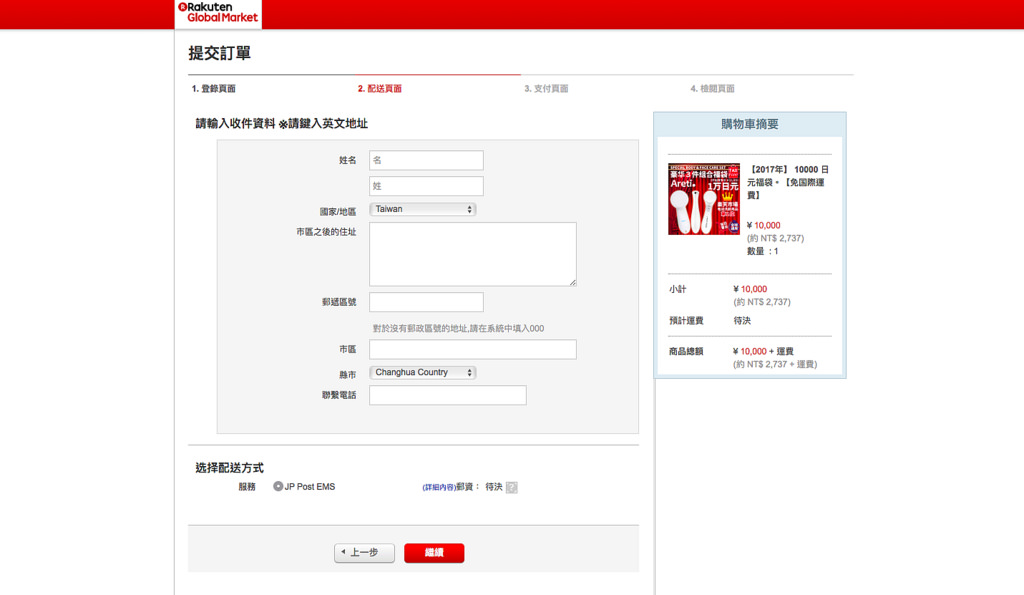This screenshot has width=1024, height=595.
Task: Click the 上一步 back button
Action: click(364, 553)
